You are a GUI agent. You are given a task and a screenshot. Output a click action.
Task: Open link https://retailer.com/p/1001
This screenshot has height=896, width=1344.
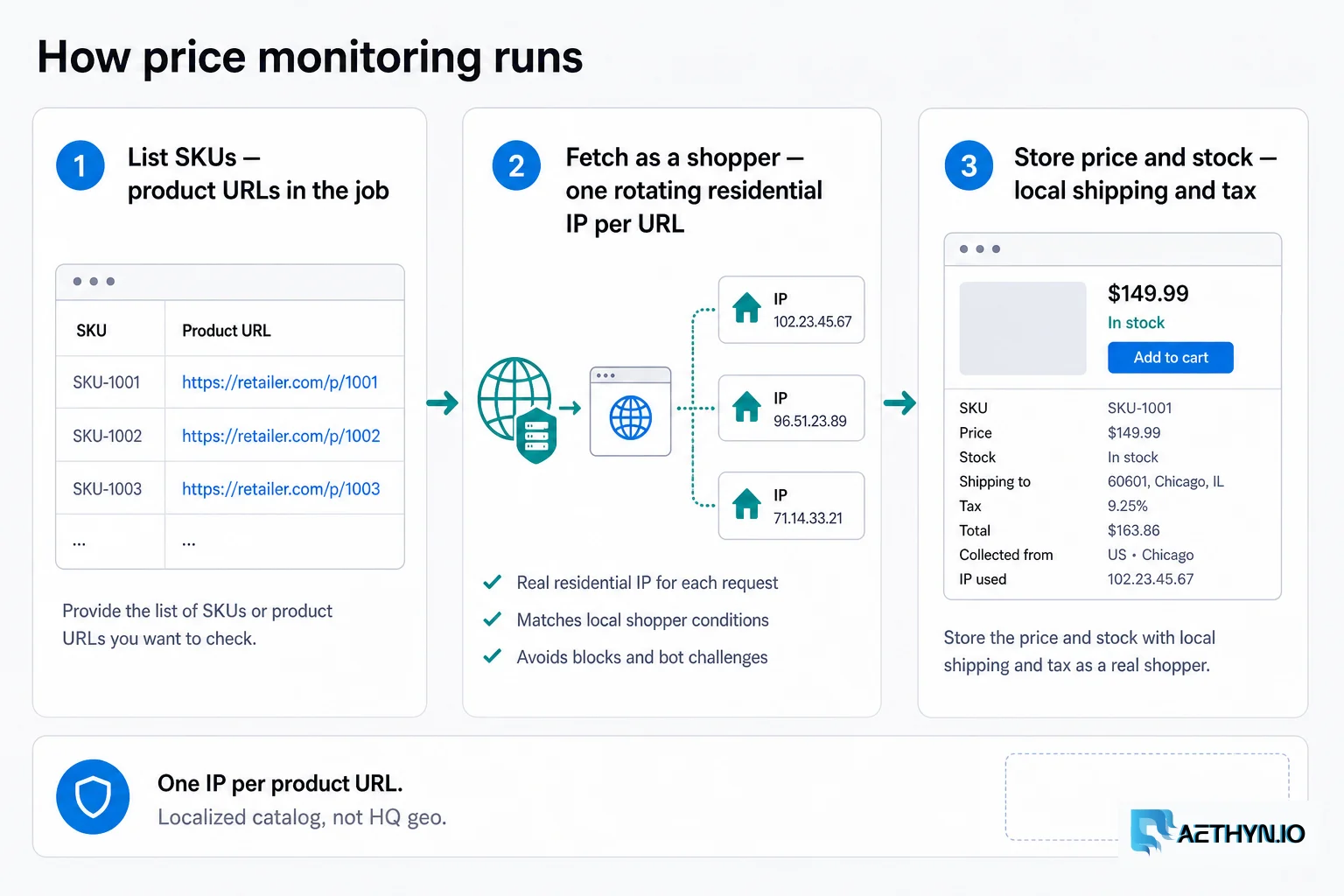[280, 382]
